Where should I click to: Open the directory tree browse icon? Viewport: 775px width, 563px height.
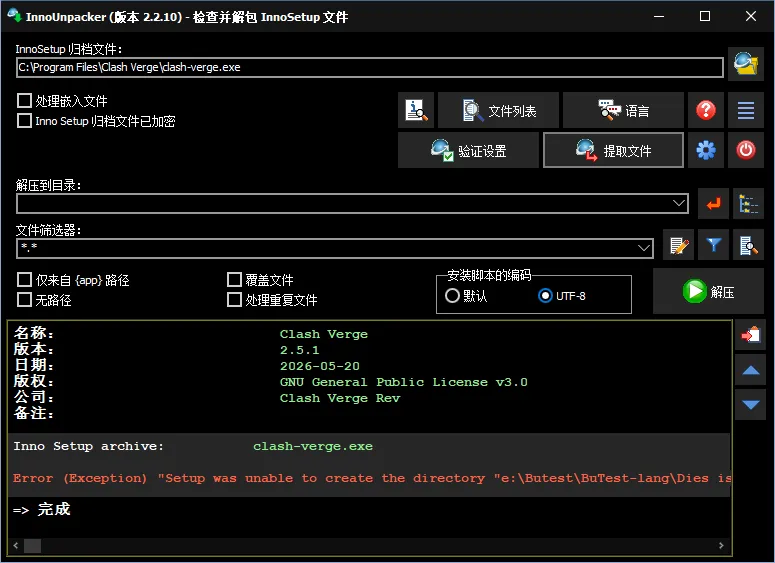[x=748, y=204]
